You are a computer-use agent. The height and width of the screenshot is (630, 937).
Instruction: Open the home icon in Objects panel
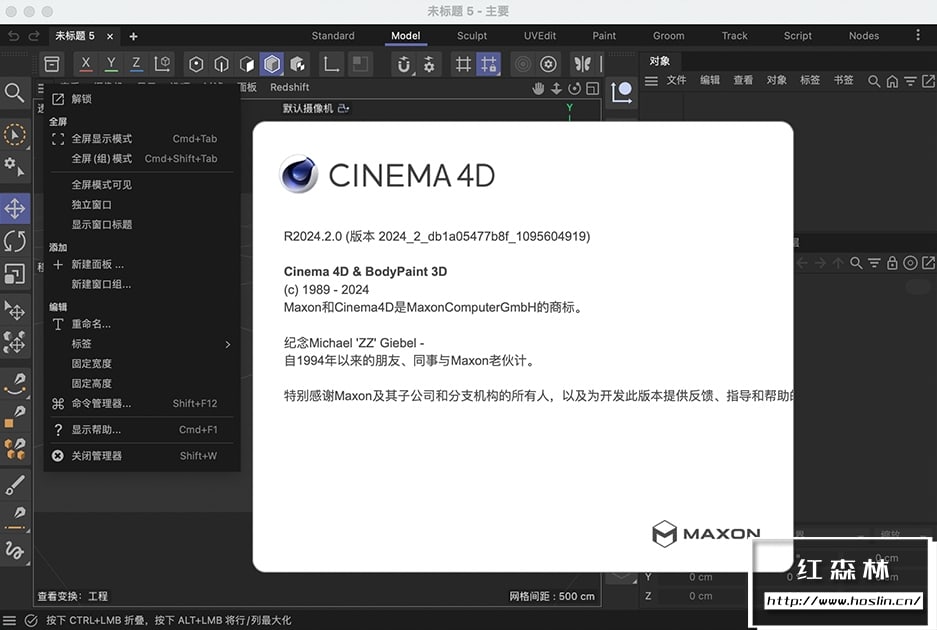click(892, 81)
